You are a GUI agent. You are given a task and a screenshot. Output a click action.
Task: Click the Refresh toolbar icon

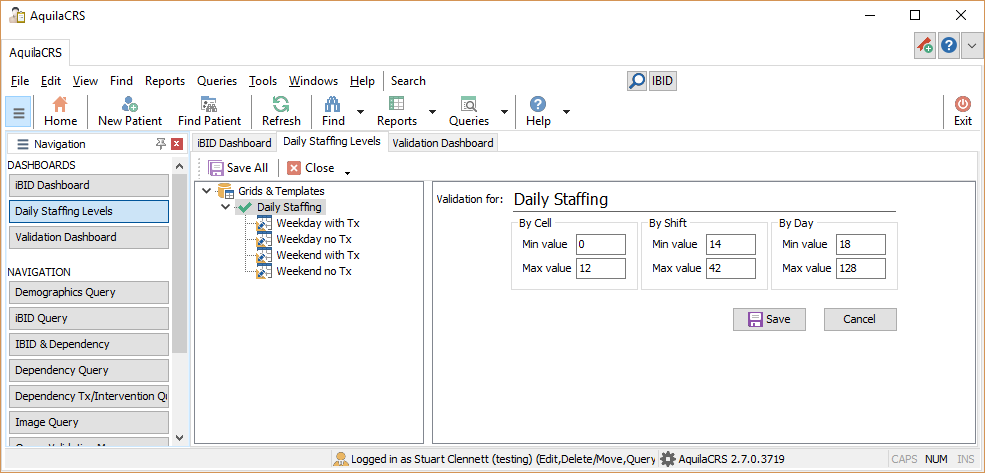coord(281,105)
